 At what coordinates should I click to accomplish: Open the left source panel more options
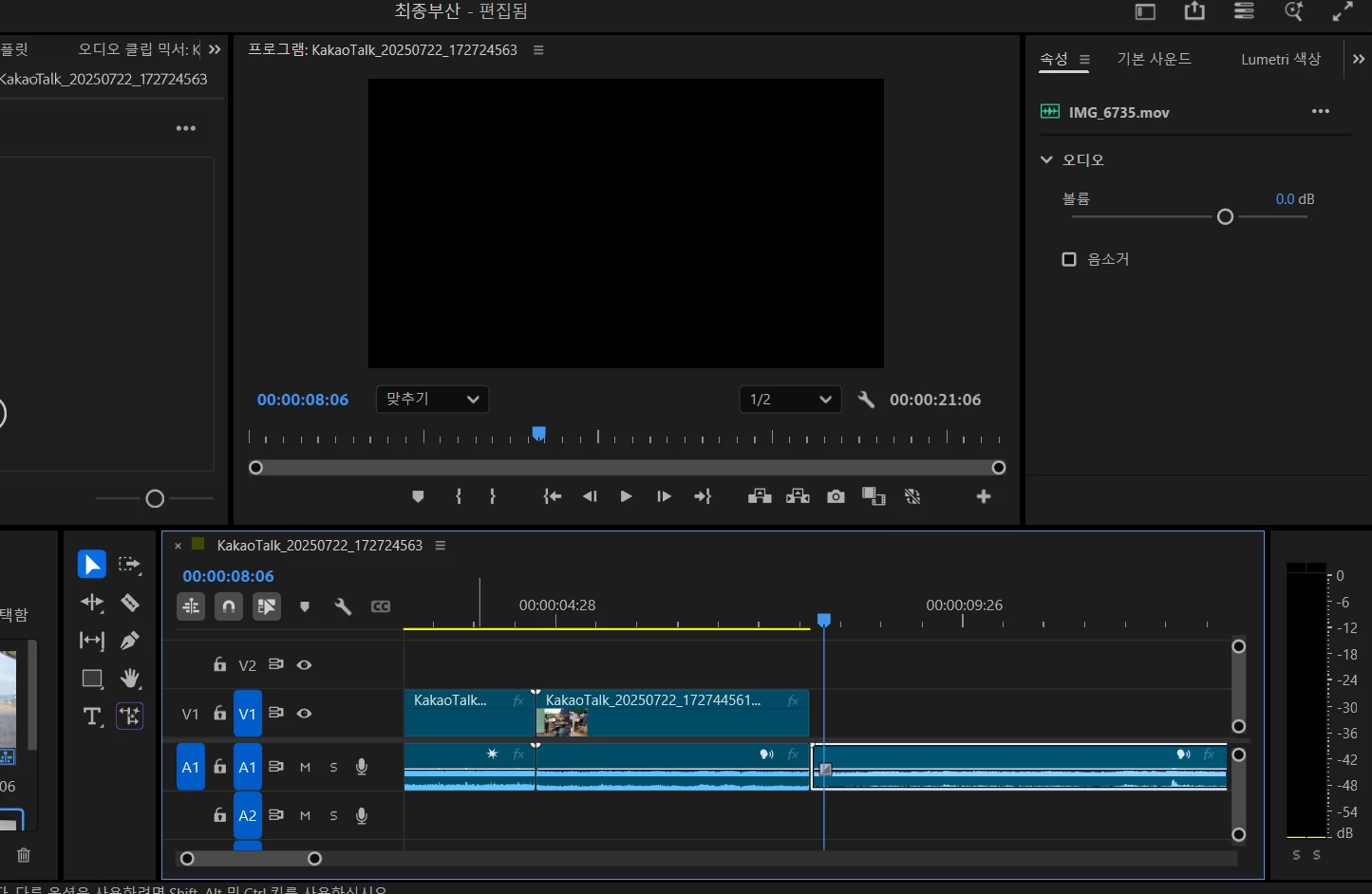pyautogui.click(x=186, y=128)
